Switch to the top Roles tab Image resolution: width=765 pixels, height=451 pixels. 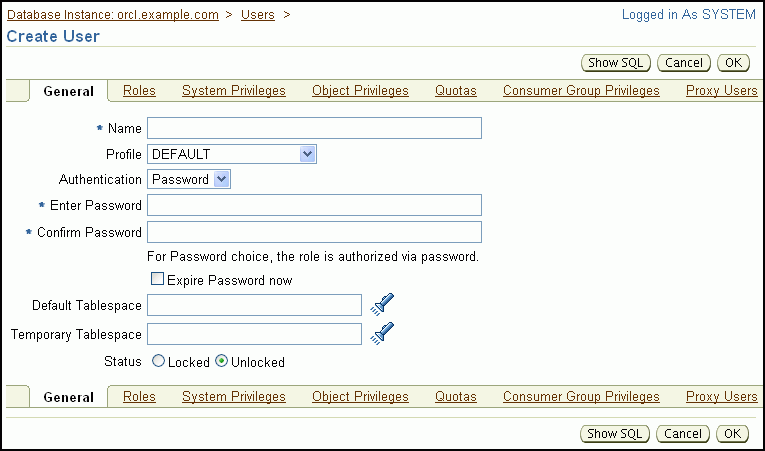coord(139,91)
